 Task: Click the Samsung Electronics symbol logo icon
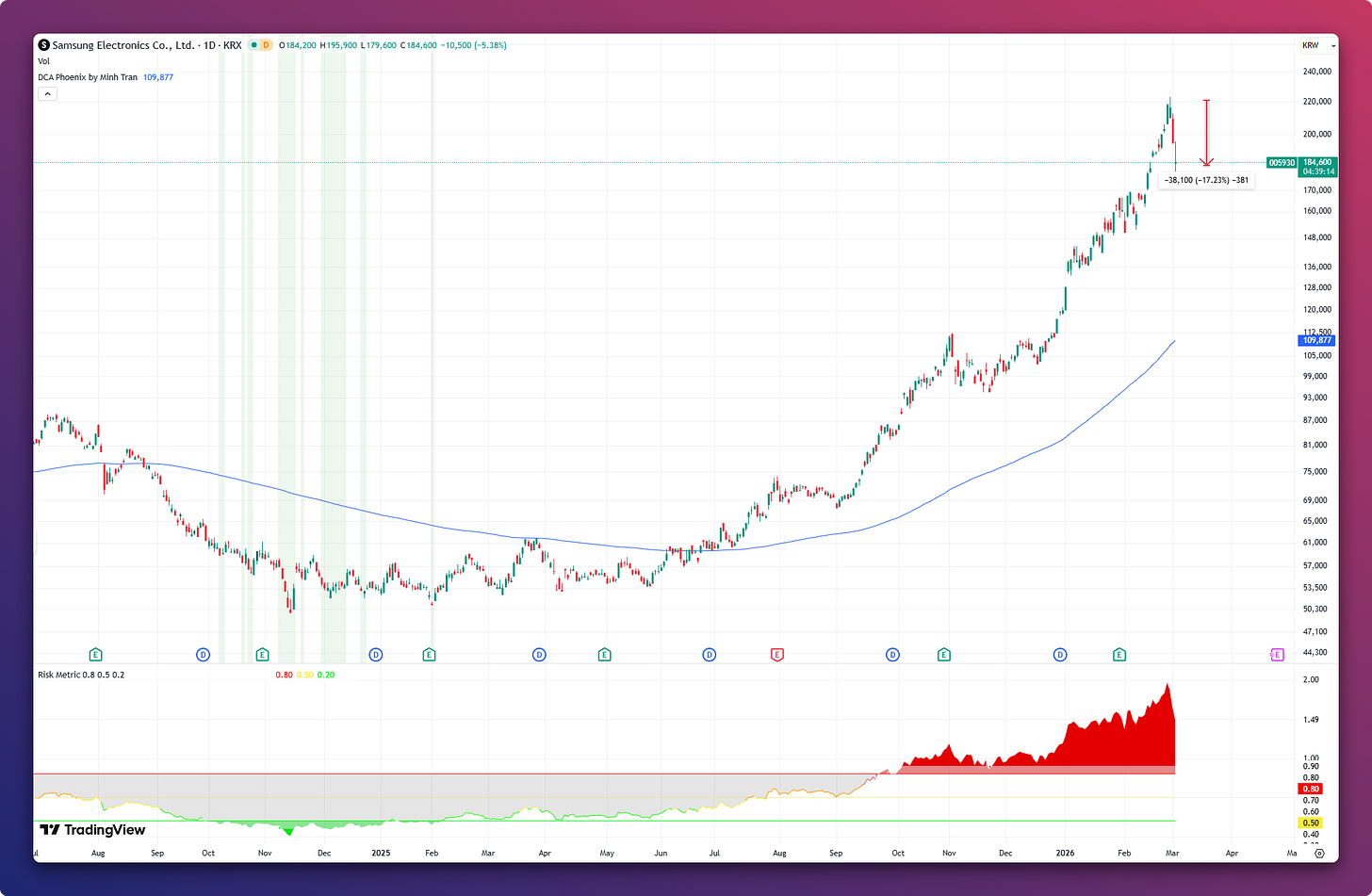(43, 45)
